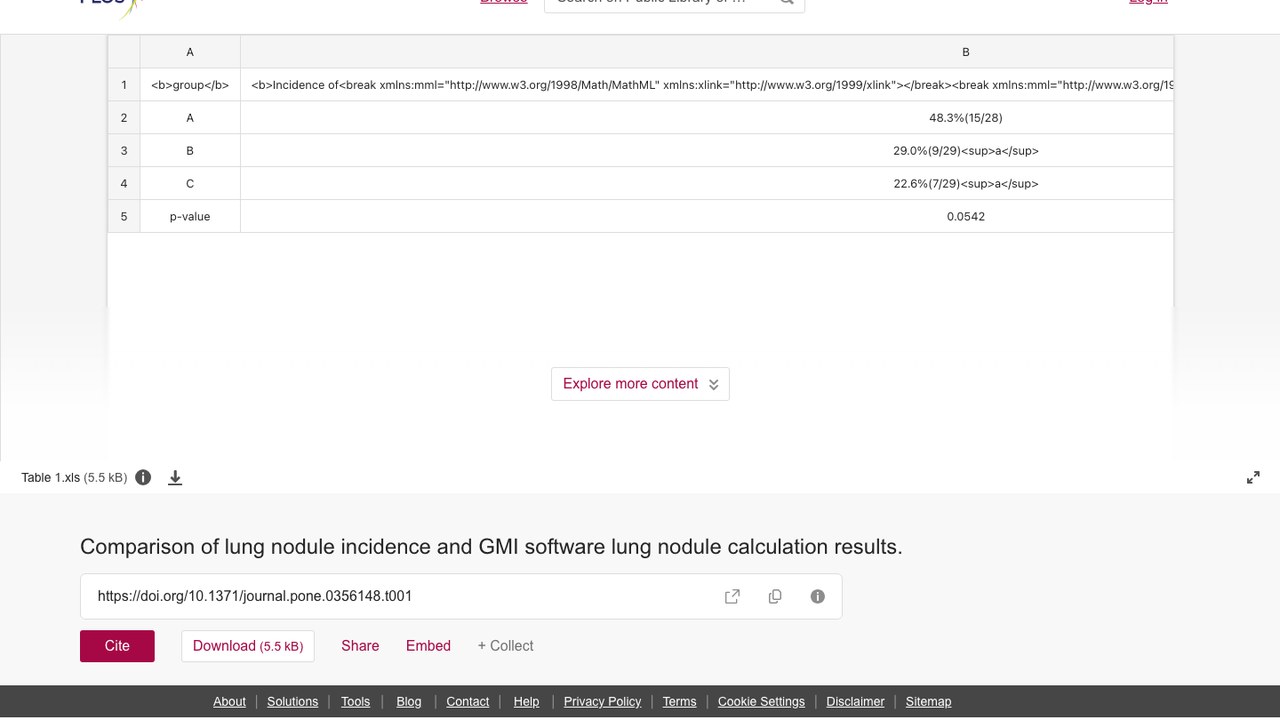This screenshot has height=720, width=1280.
Task: Click the cell containing <b>group</b>
Action: [x=190, y=85]
